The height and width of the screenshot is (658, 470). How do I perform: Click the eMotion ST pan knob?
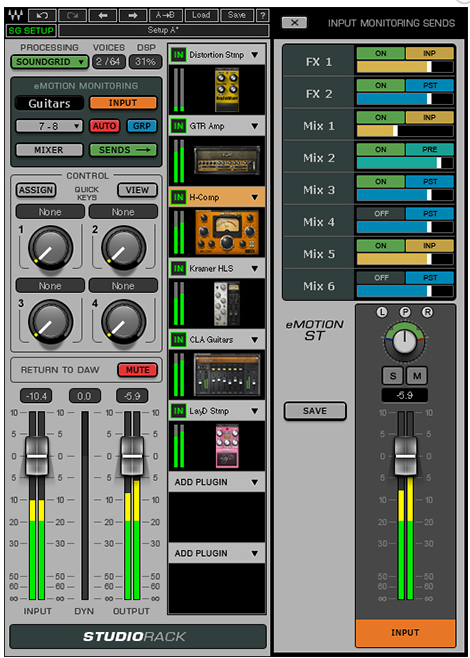(405, 342)
